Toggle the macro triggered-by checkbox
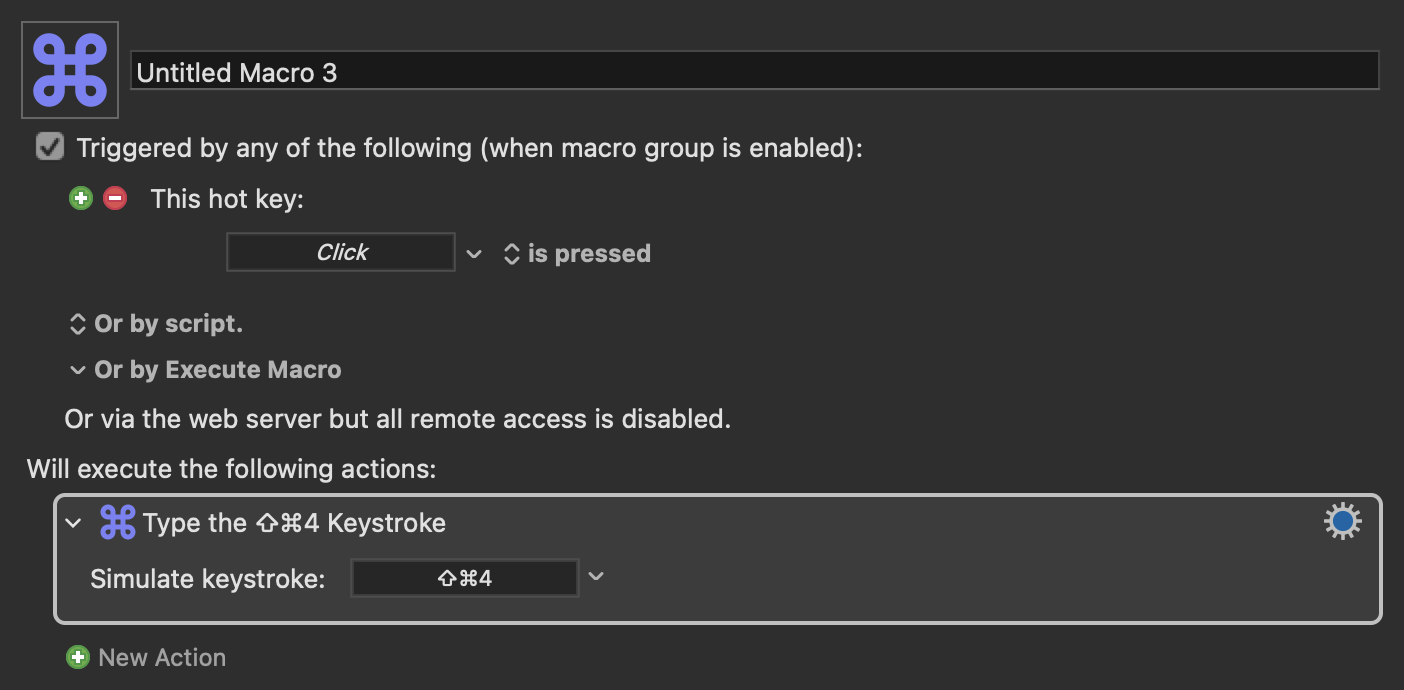 tap(49, 147)
